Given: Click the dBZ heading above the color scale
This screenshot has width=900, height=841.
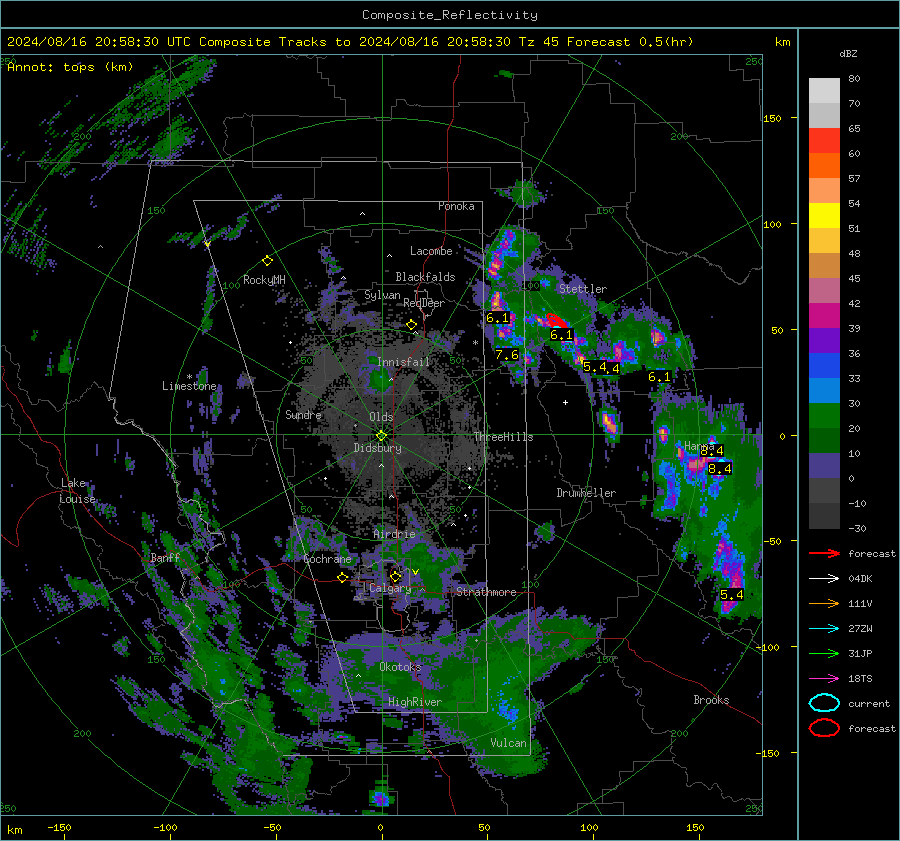Looking at the screenshot, I should [848, 53].
